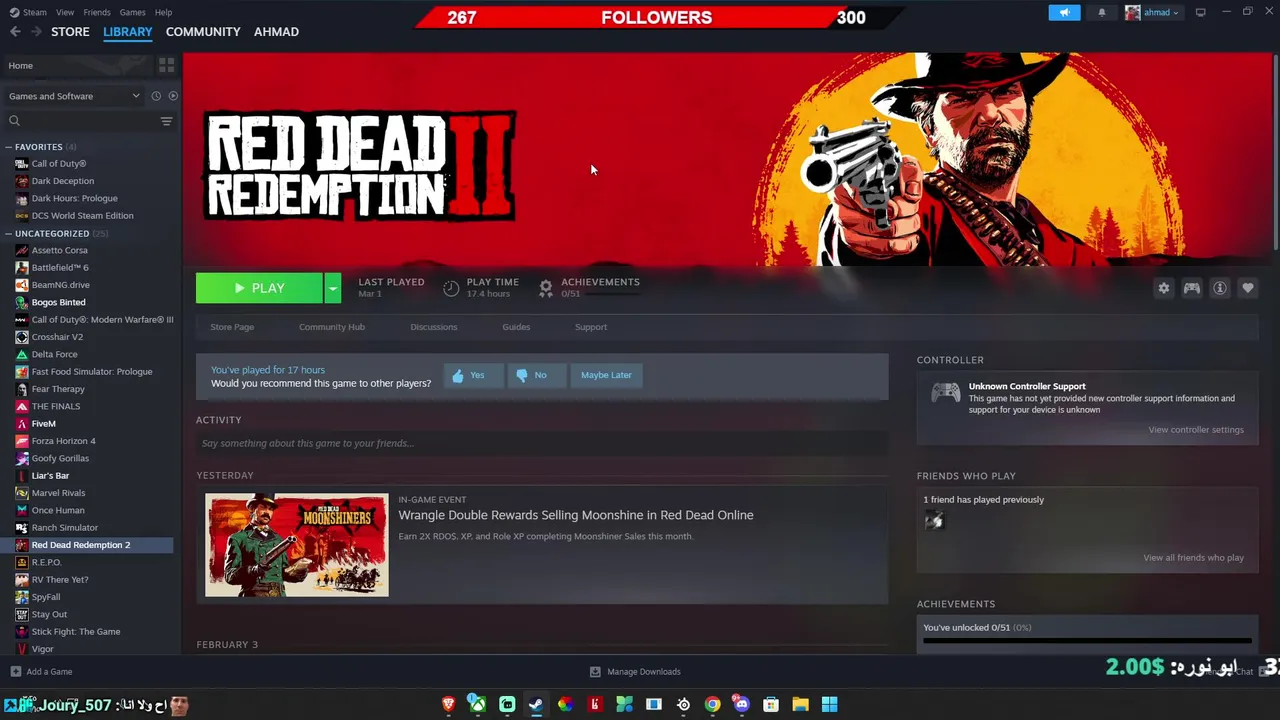Viewport: 1280px width, 720px height.
Task: Click the achievements progress bar
Action: click(1087, 641)
